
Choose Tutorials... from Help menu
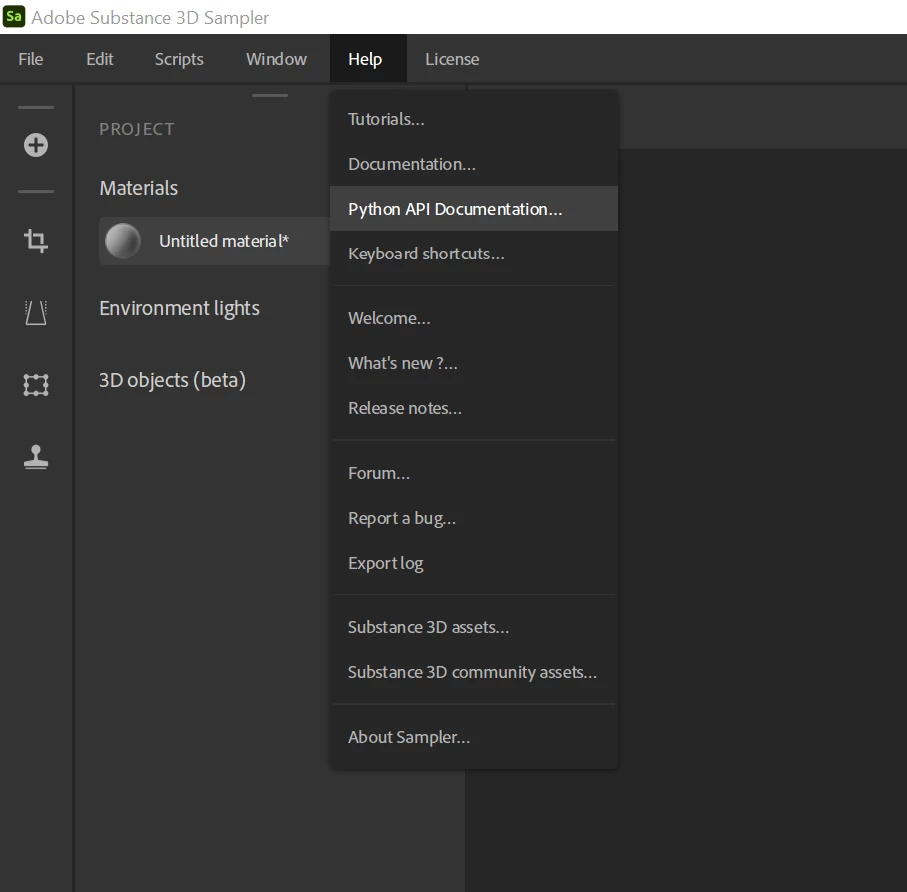coord(474,119)
